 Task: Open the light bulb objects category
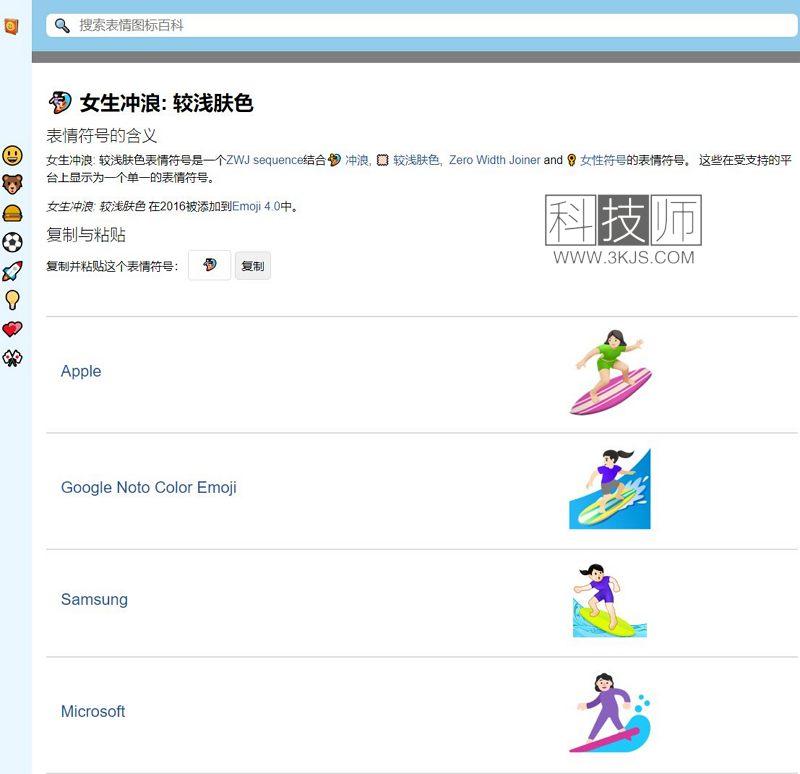point(12,300)
